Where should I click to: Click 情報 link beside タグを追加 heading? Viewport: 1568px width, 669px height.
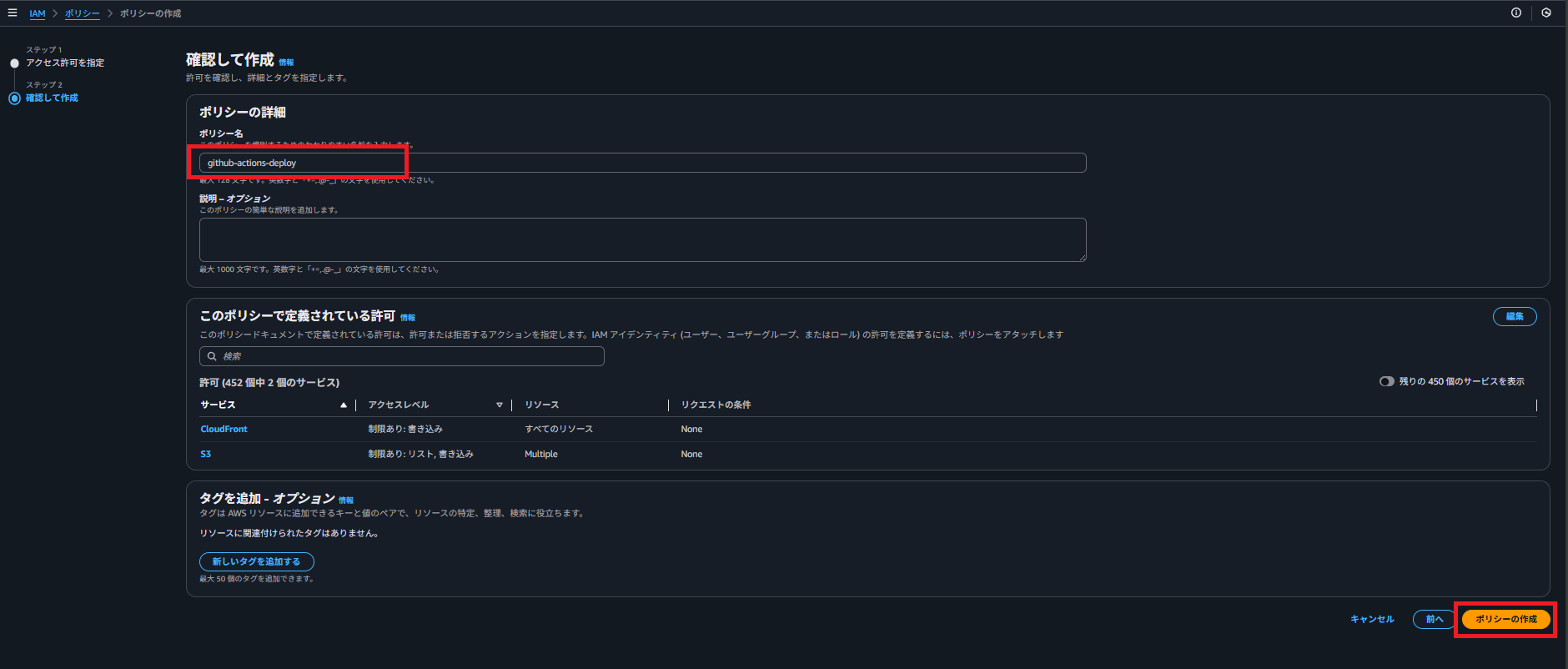(346, 500)
